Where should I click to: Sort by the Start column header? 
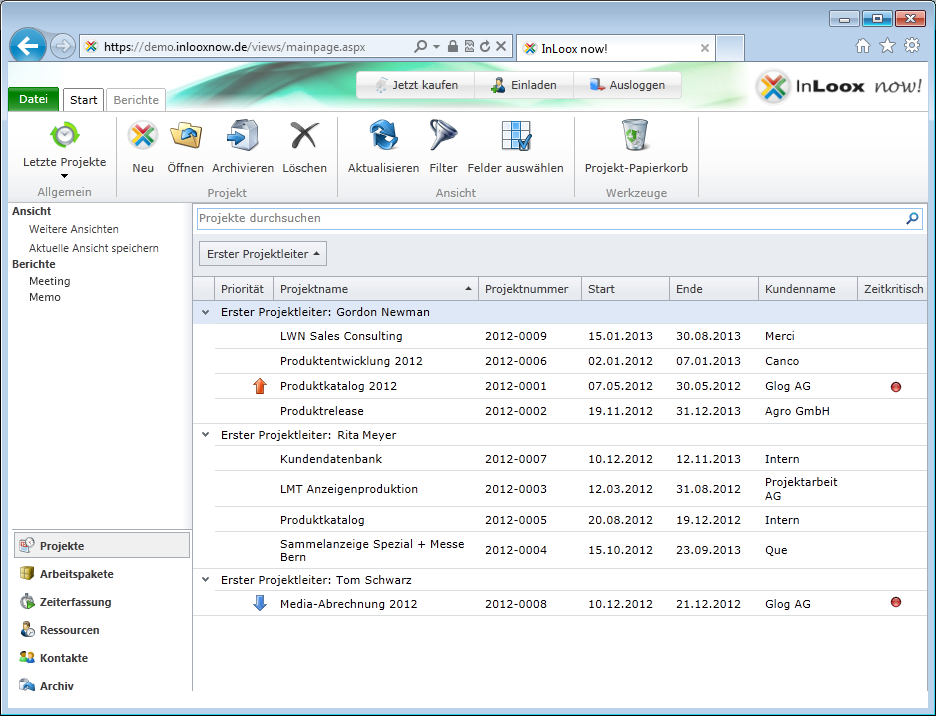(x=625, y=289)
